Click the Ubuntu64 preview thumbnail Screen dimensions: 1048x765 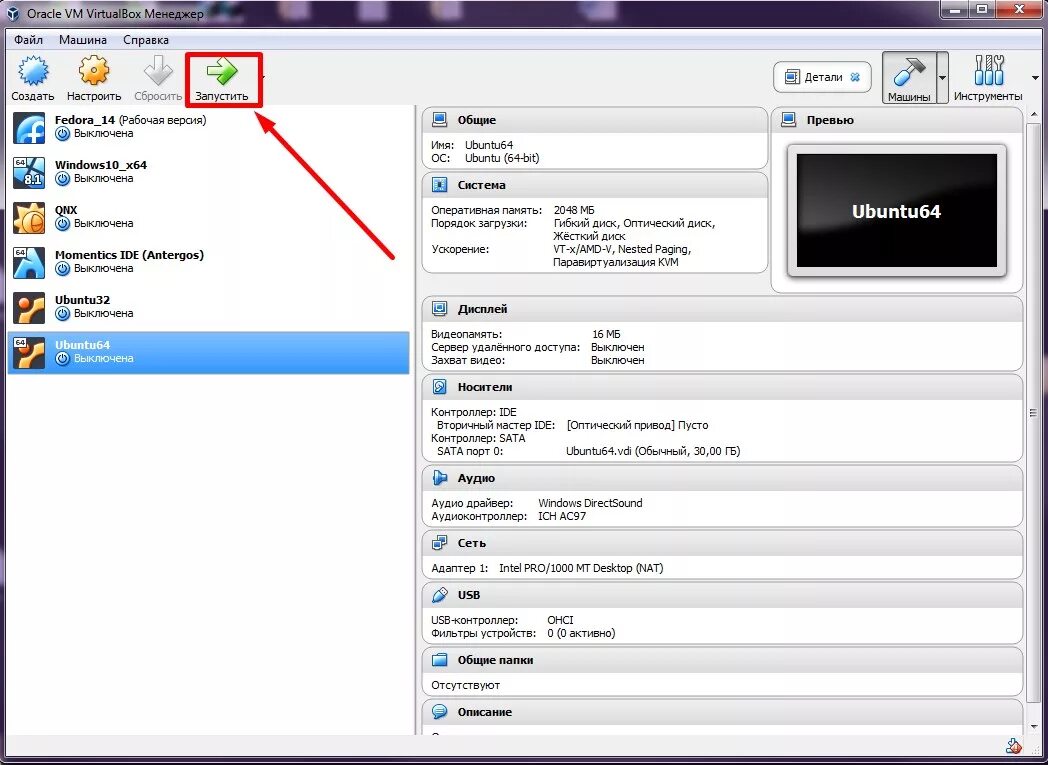tap(897, 211)
